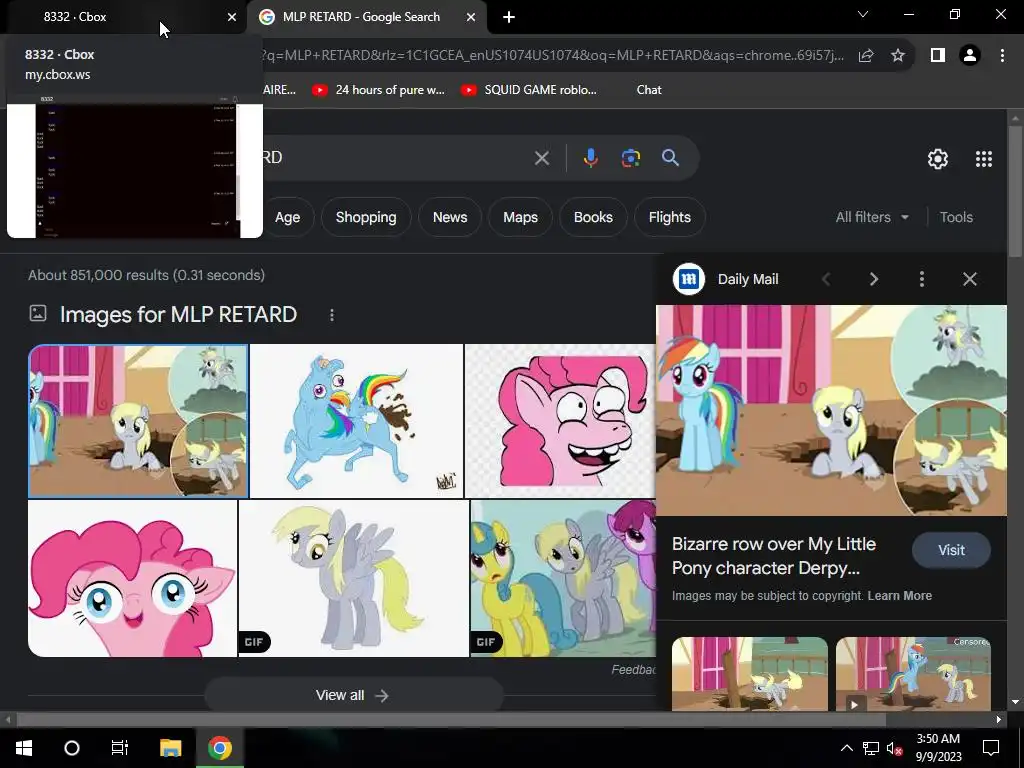The height and width of the screenshot is (768, 1024).
Task: Open the clock and date in taskbar
Action: [938, 748]
